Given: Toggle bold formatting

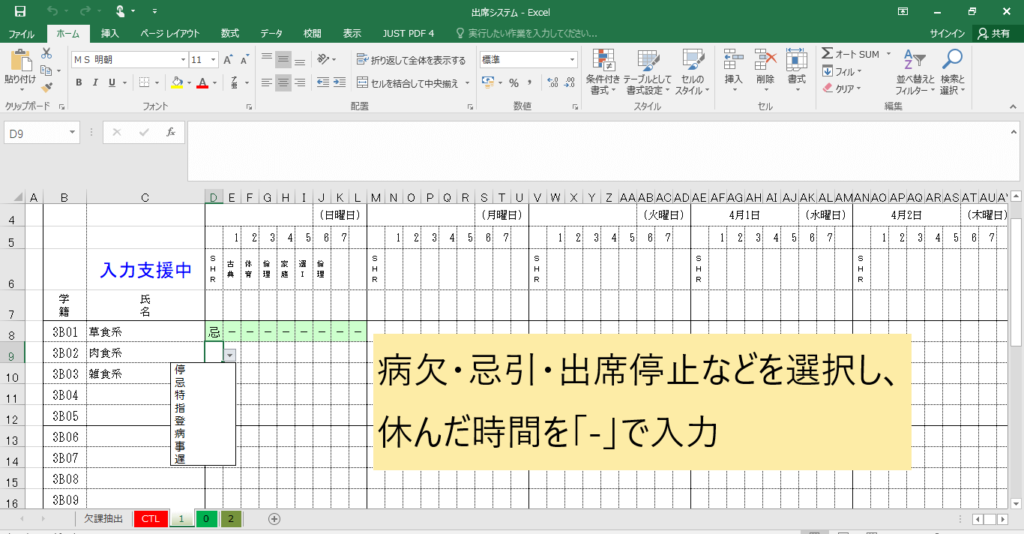Looking at the screenshot, I should pos(78,82).
